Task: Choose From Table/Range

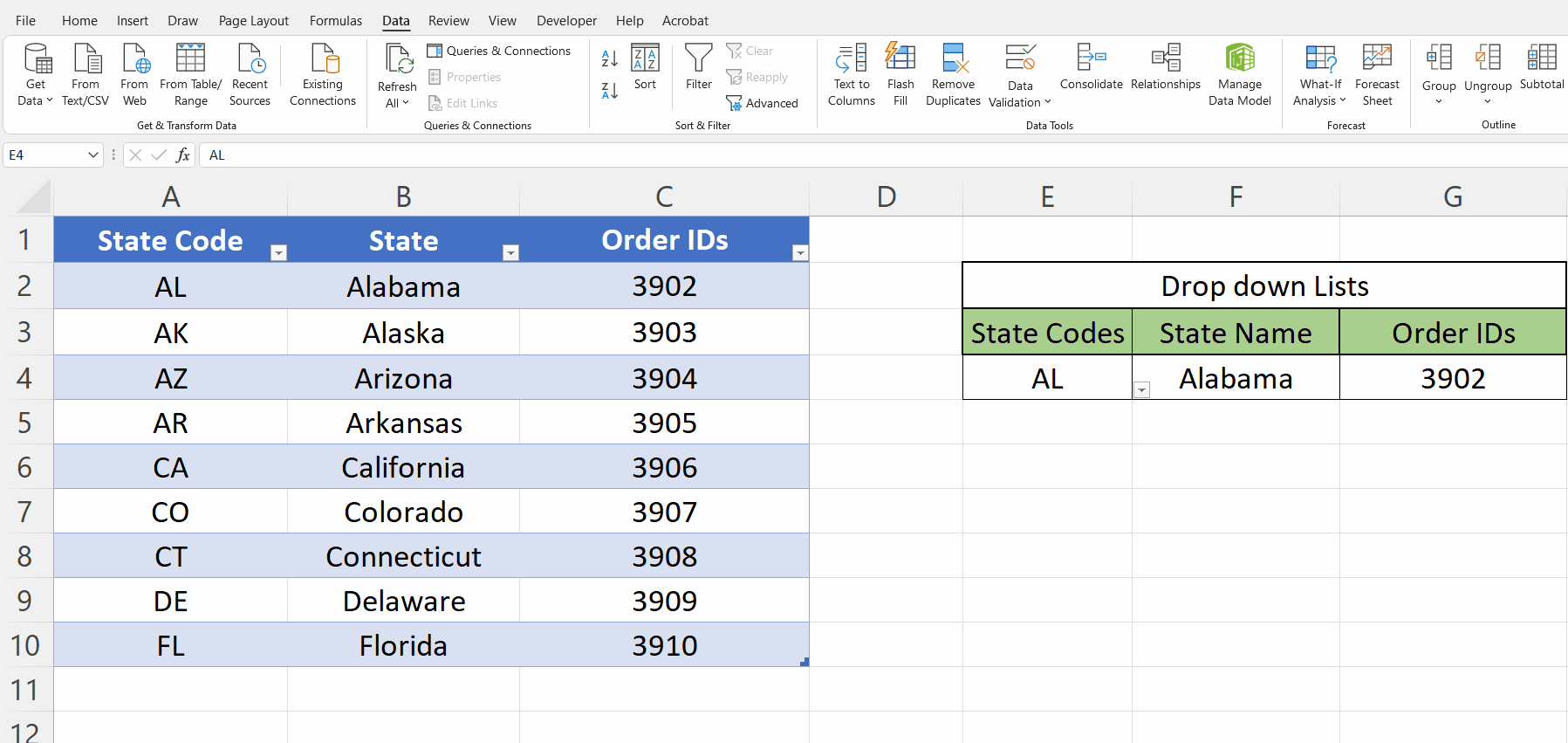Action: pos(190,75)
